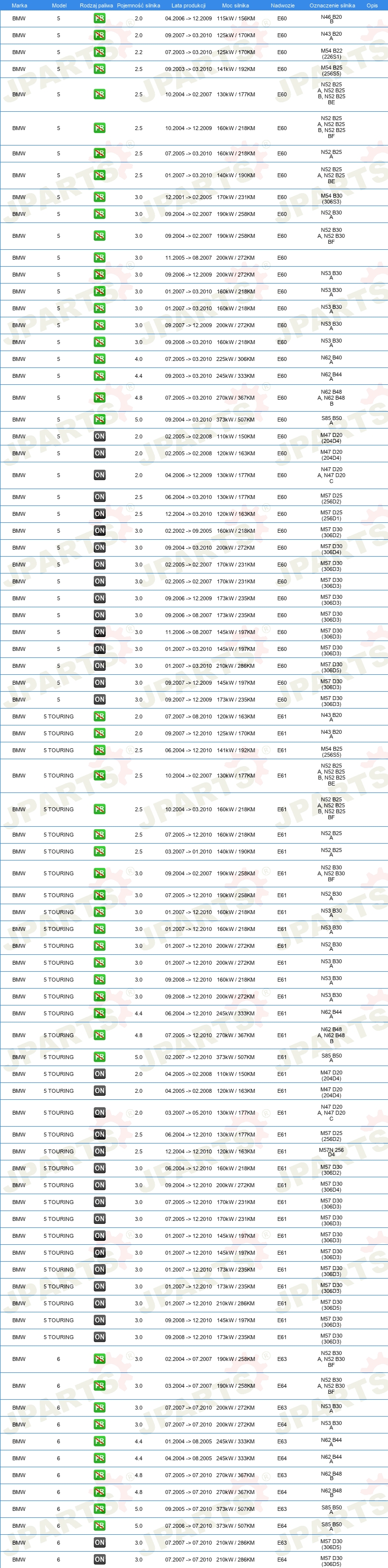388x1568 pixels.
Task: Select the Opis column header
Action: (x=372, y=5)
